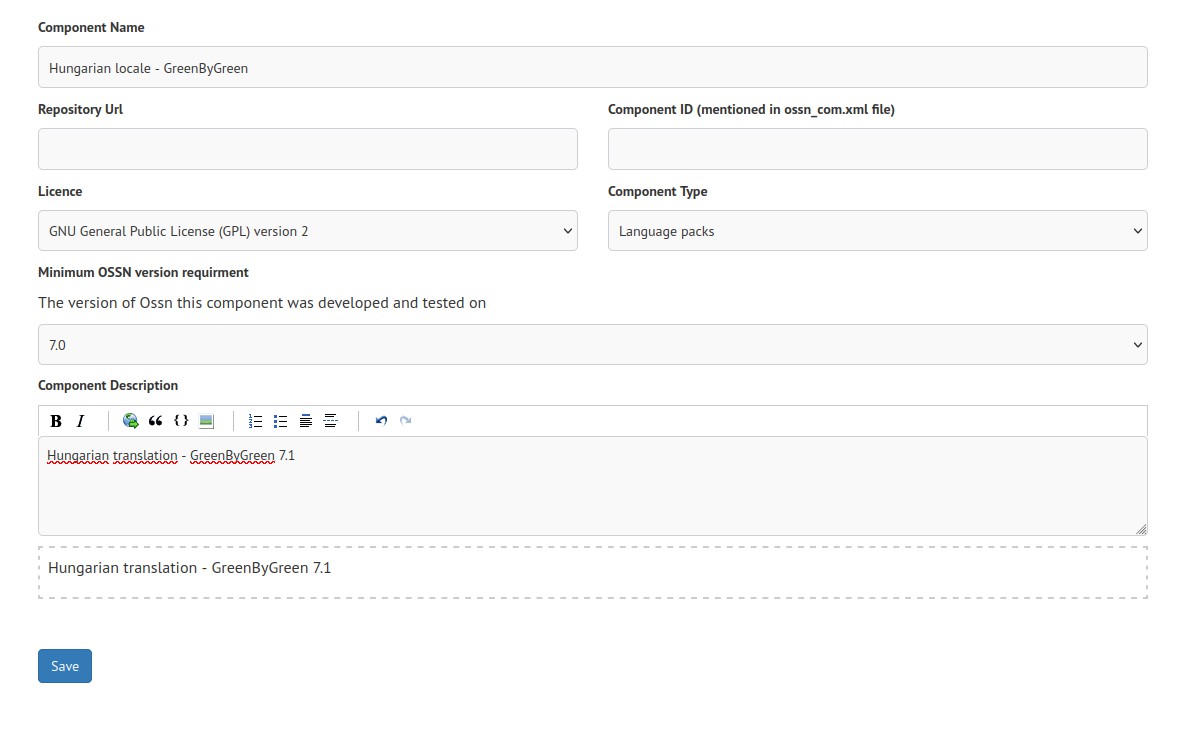Create a numbered list
This screenshot has width=1194, height=730.
[255, 421]
